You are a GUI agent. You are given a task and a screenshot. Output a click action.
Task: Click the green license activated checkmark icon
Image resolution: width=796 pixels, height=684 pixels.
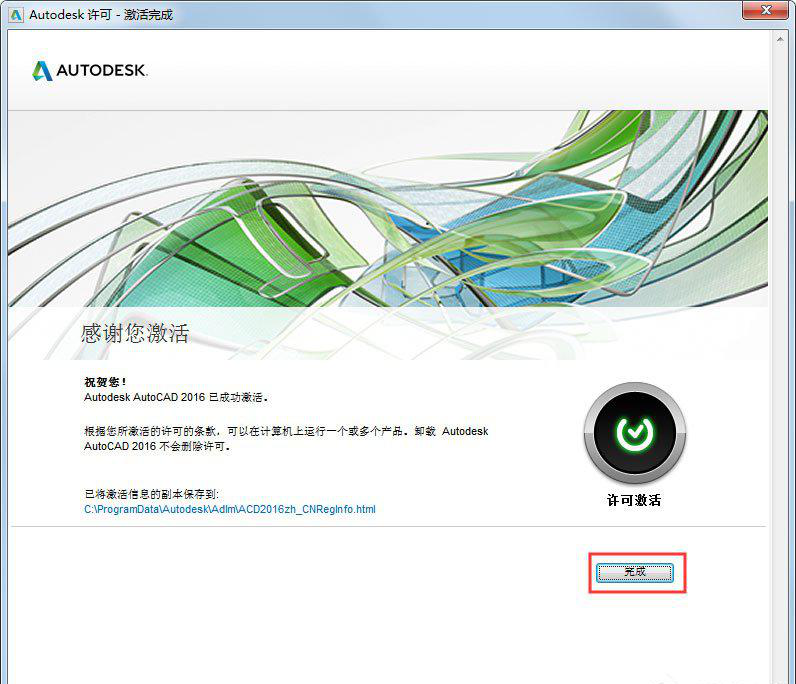pyautogui.click(x=634, y=433)
